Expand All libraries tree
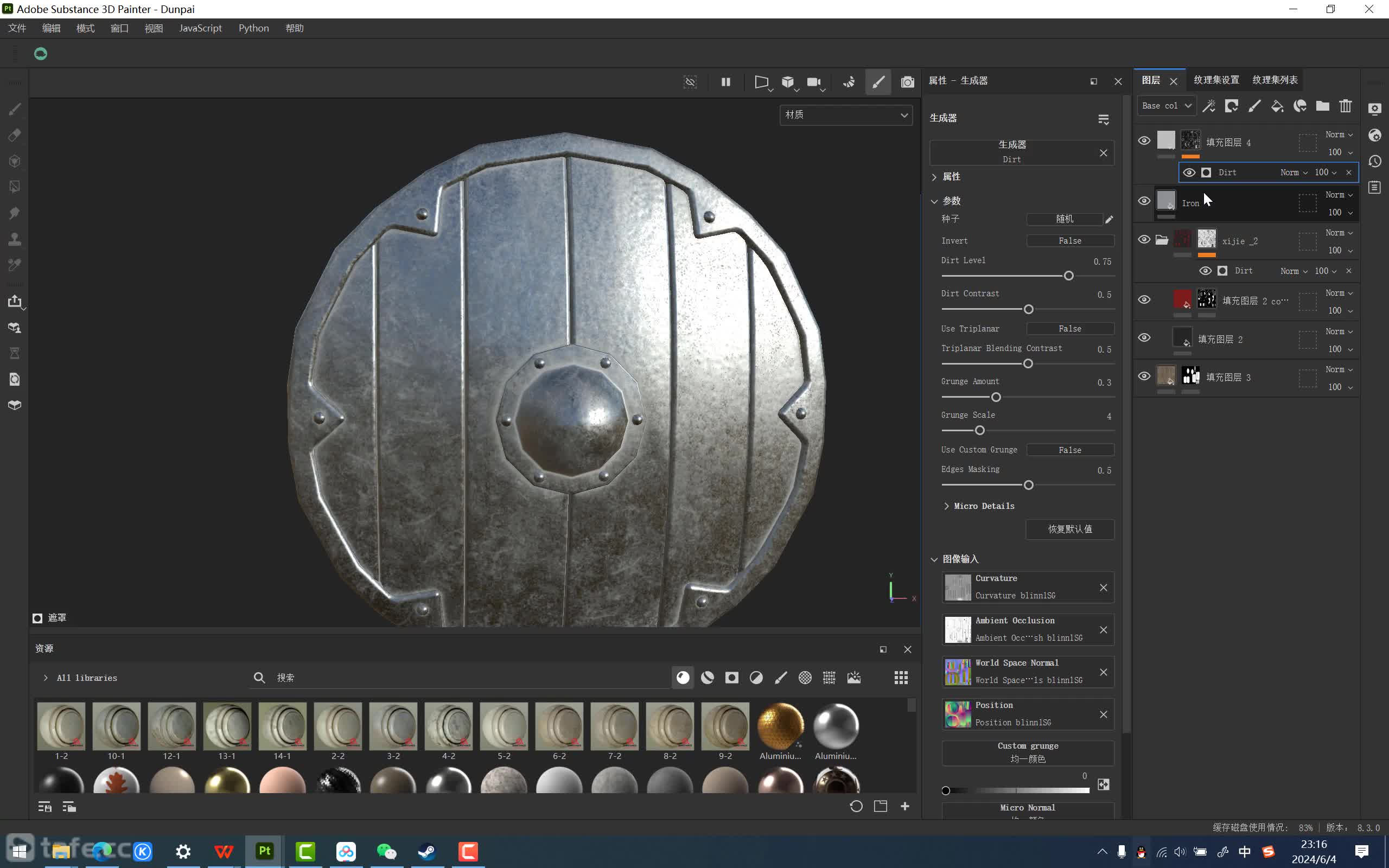Viewport: 1389px width, 868px height. tap(46, 678)
